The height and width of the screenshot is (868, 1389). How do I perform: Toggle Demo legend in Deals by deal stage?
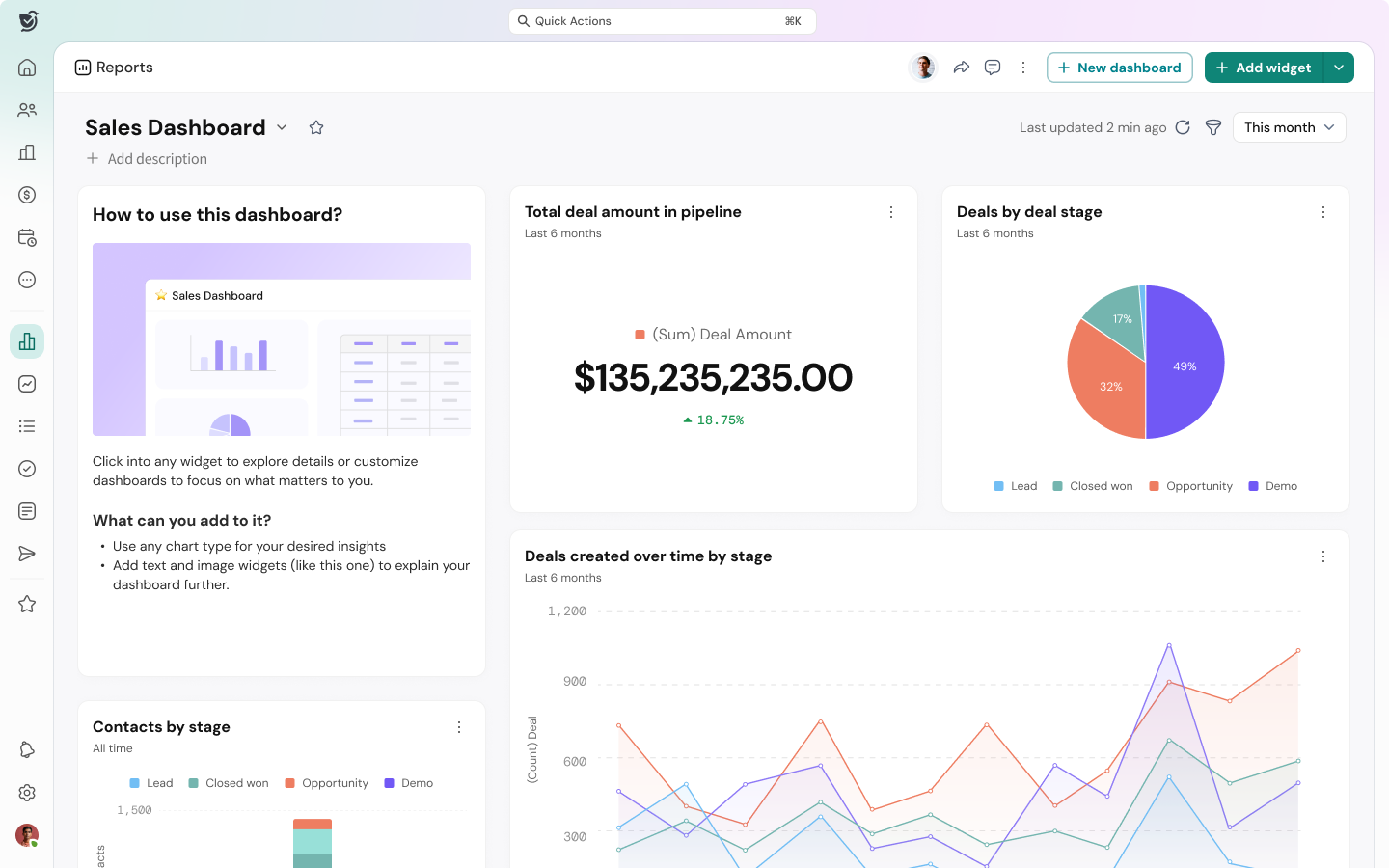1273,486
